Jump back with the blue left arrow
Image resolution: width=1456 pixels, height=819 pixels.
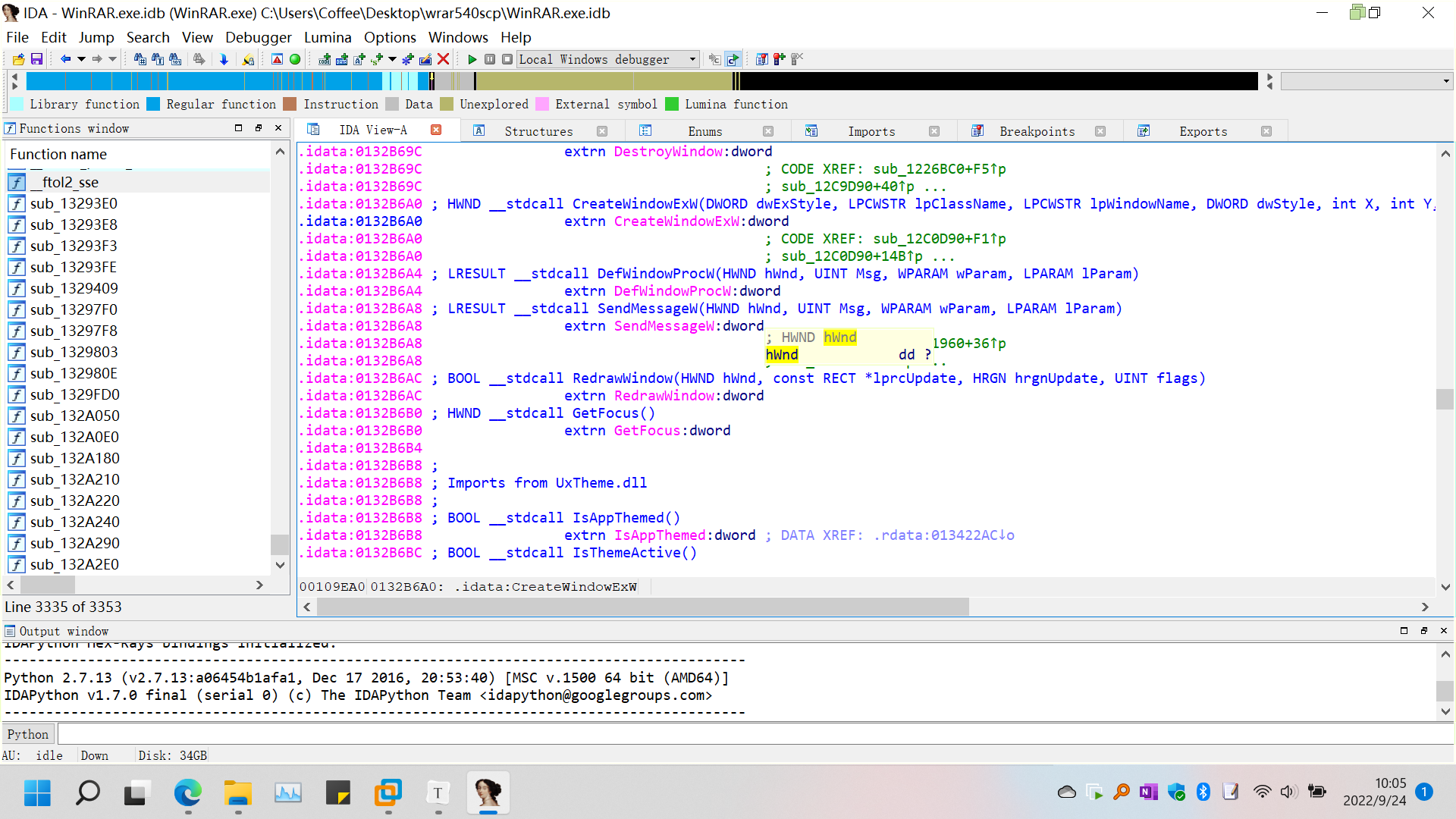[x=65, y=59]
